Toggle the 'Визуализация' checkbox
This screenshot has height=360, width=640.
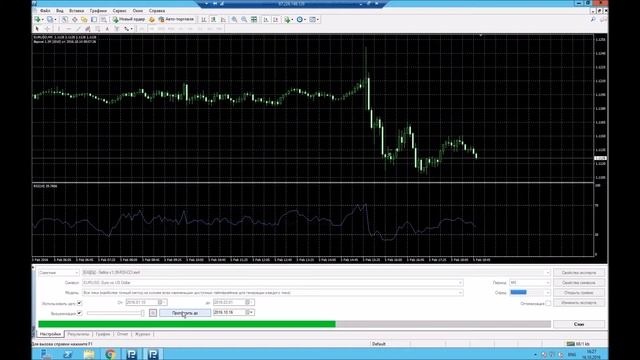click(x=80, y=313)
